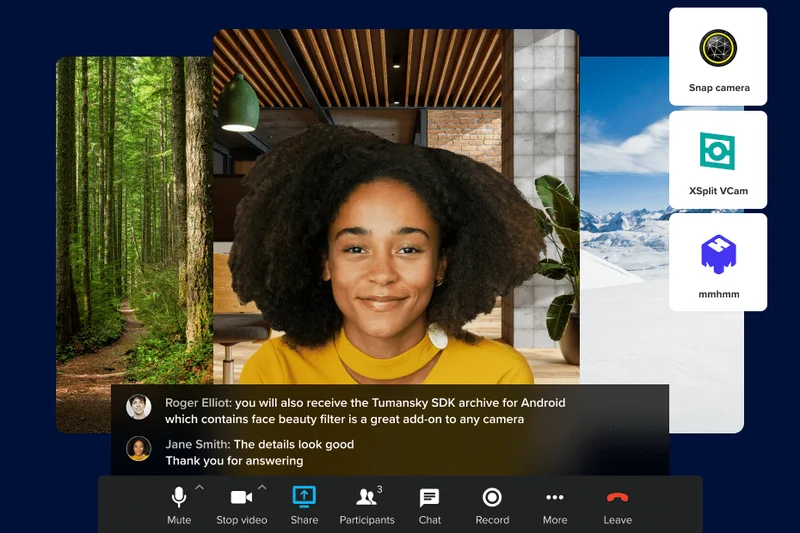
Task: Expand audio options arrow next to Mute
Action: tap(199, 488)
